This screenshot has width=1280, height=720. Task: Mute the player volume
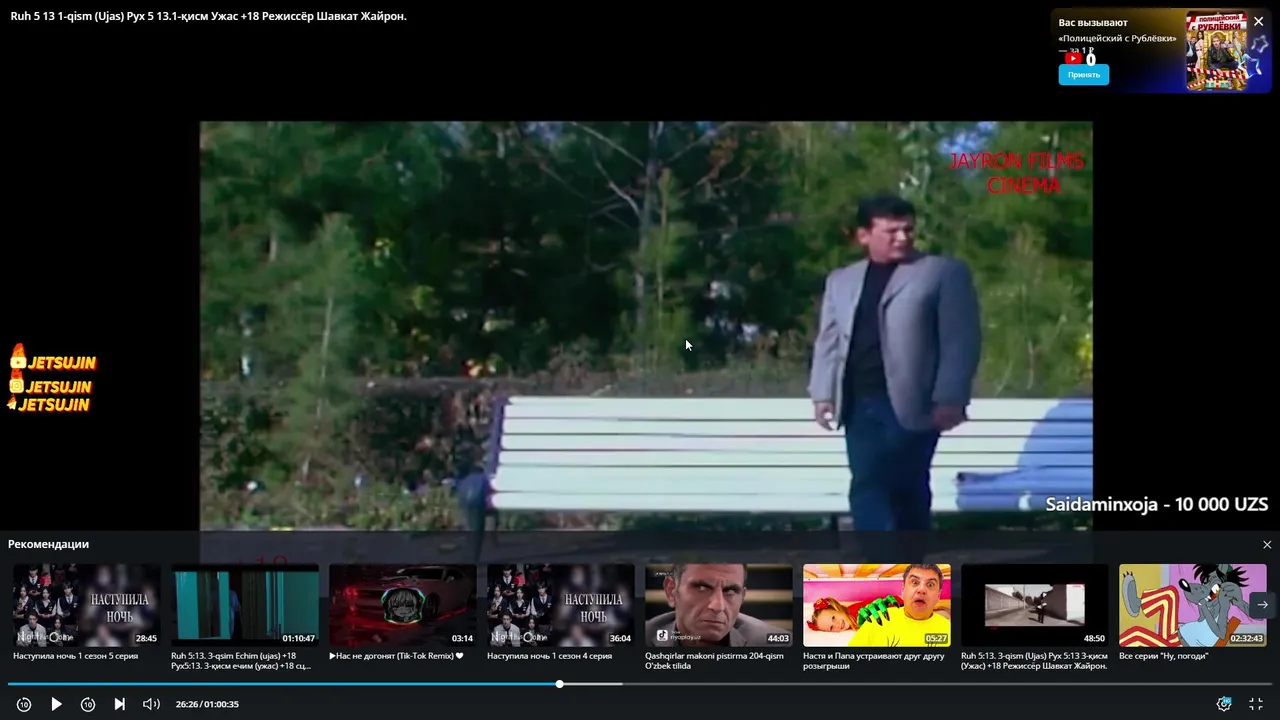tap(151, 704)
